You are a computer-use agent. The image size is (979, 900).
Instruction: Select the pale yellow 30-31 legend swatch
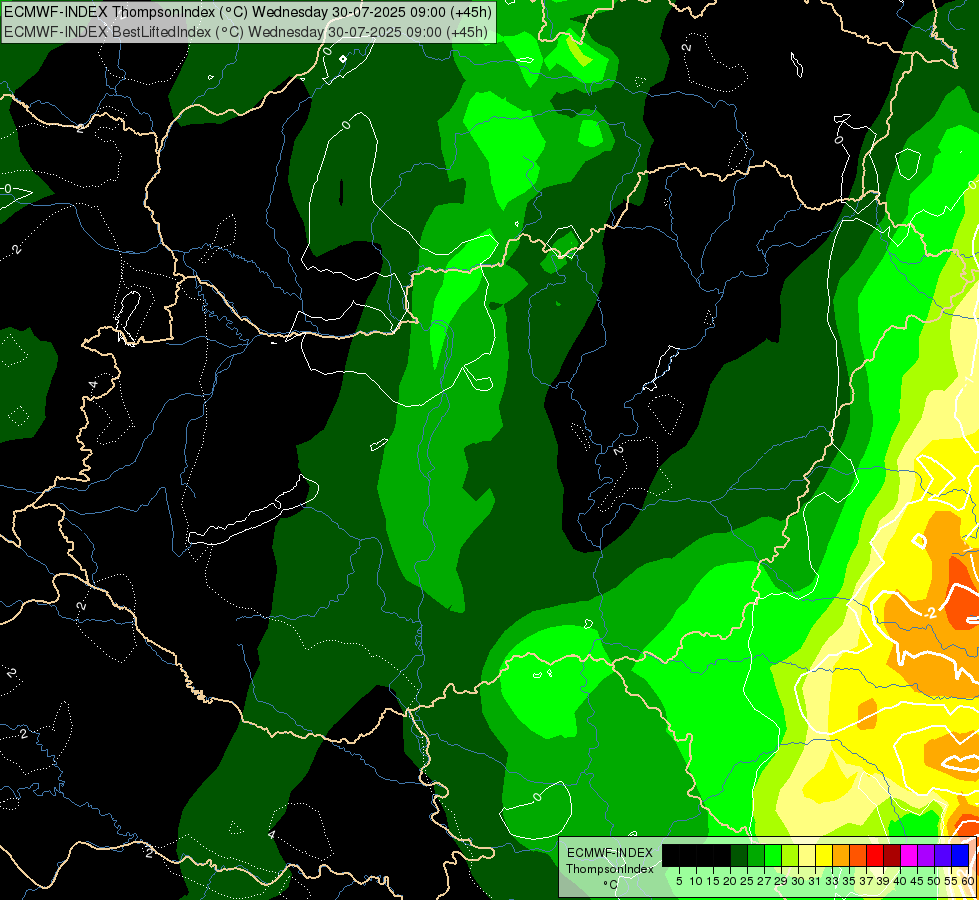click(807, 855)
